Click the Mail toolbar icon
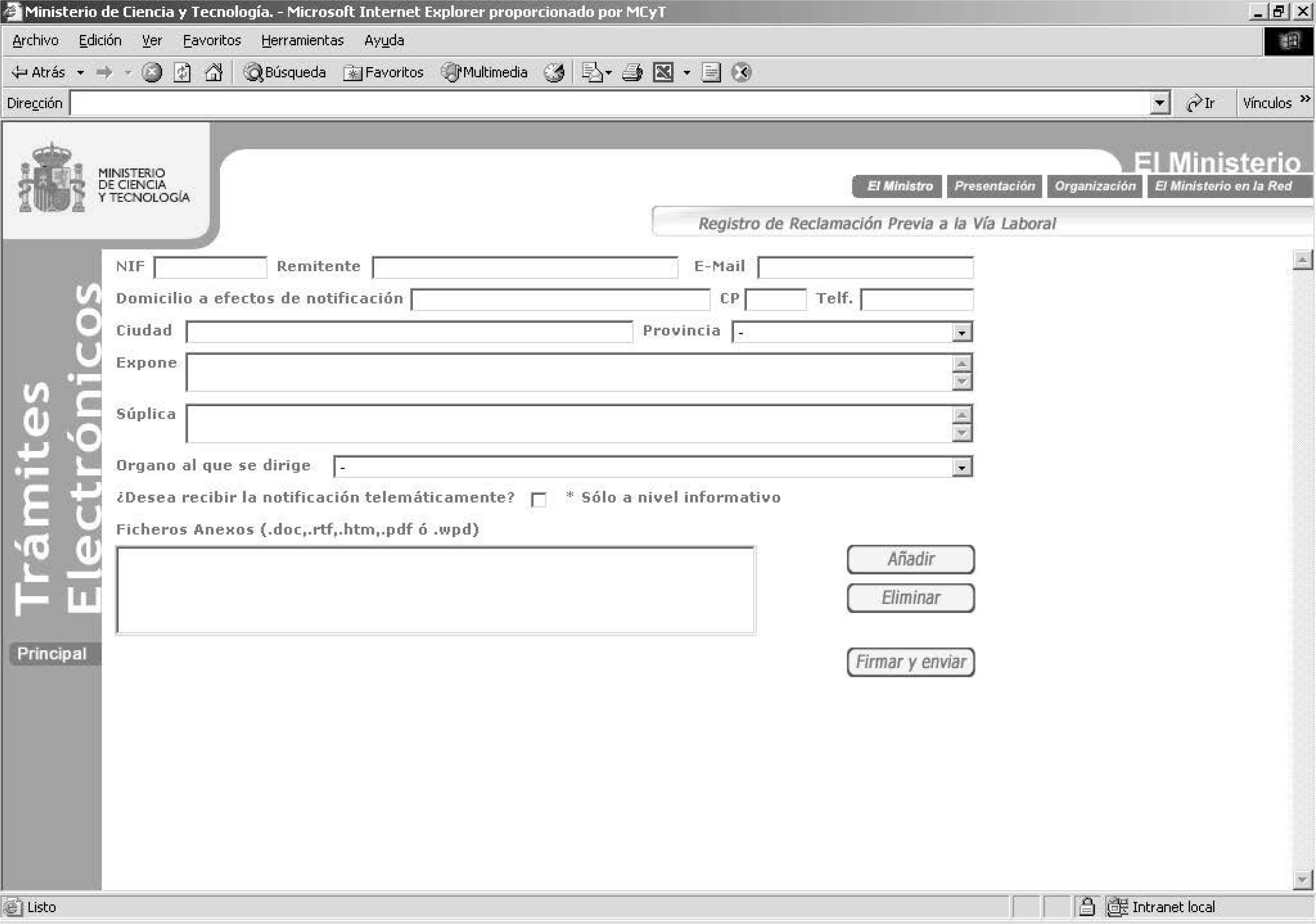Screen dimensions: 1316x924 (x=592, y=72)
